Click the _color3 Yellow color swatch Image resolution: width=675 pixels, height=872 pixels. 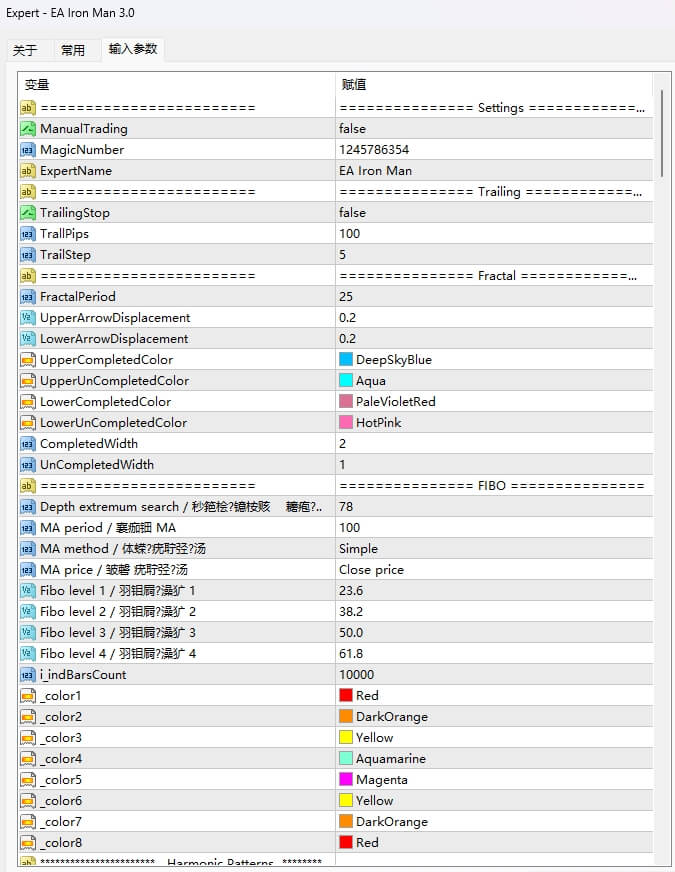tap(346, 737)
